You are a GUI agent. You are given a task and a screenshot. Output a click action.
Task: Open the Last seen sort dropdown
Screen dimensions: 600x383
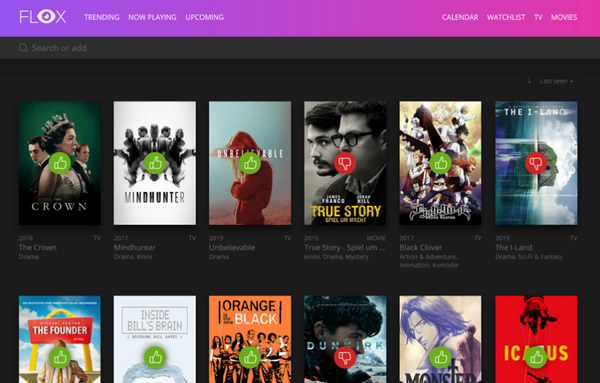click(556, 81)
